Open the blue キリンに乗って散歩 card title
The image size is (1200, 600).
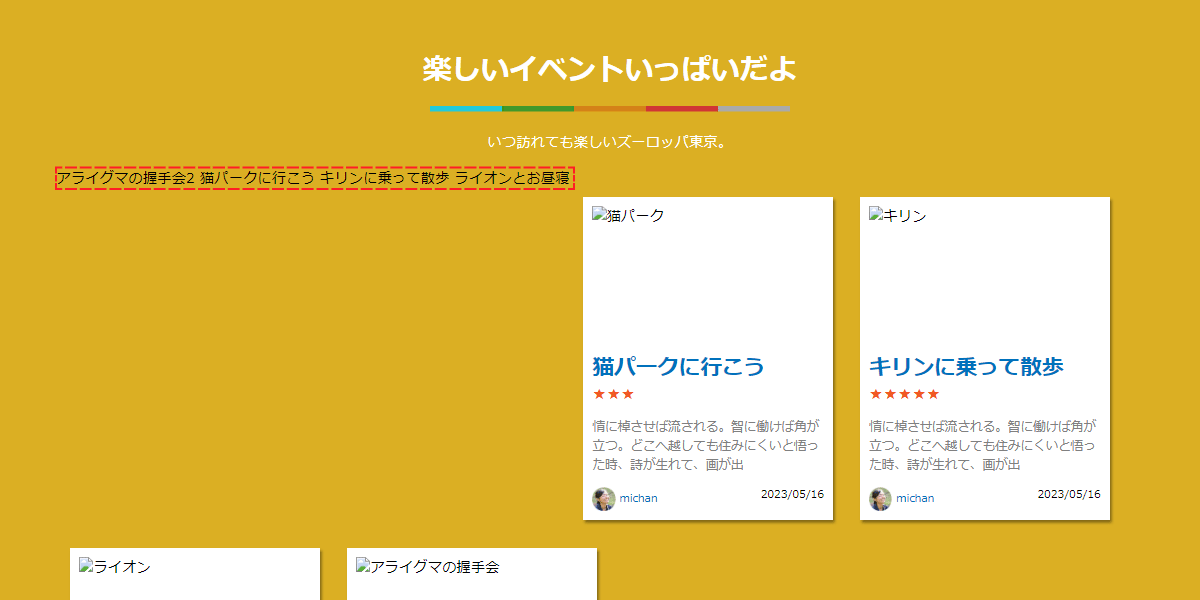click(x=966, y=366)
